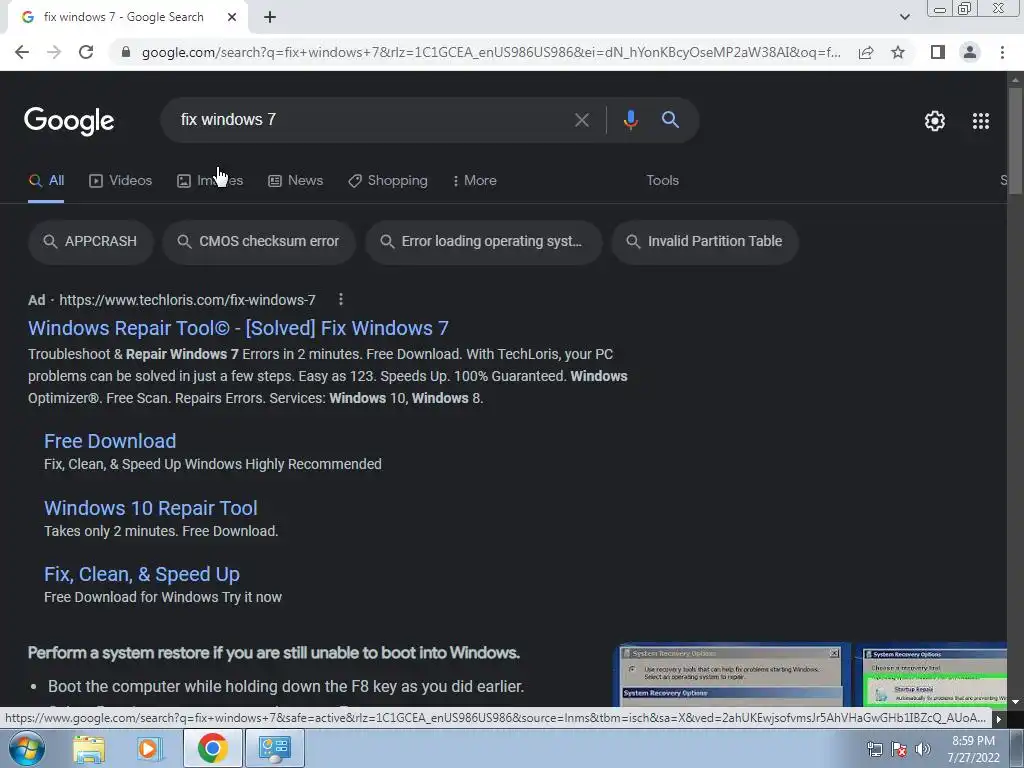
Task: Select the 'Error loading operating syst...' chip
Action: tap(483, 242)
